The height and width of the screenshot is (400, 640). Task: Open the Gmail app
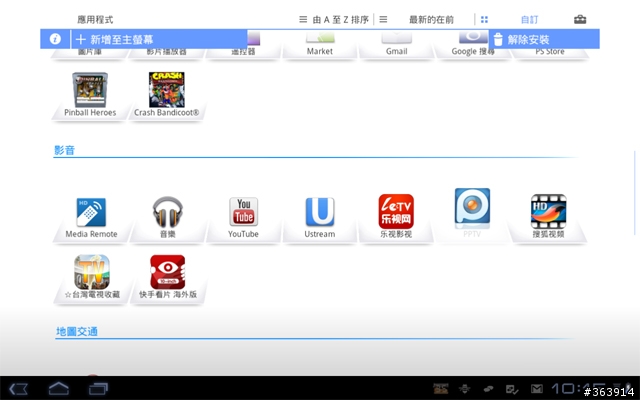click(x=396, y=45)
